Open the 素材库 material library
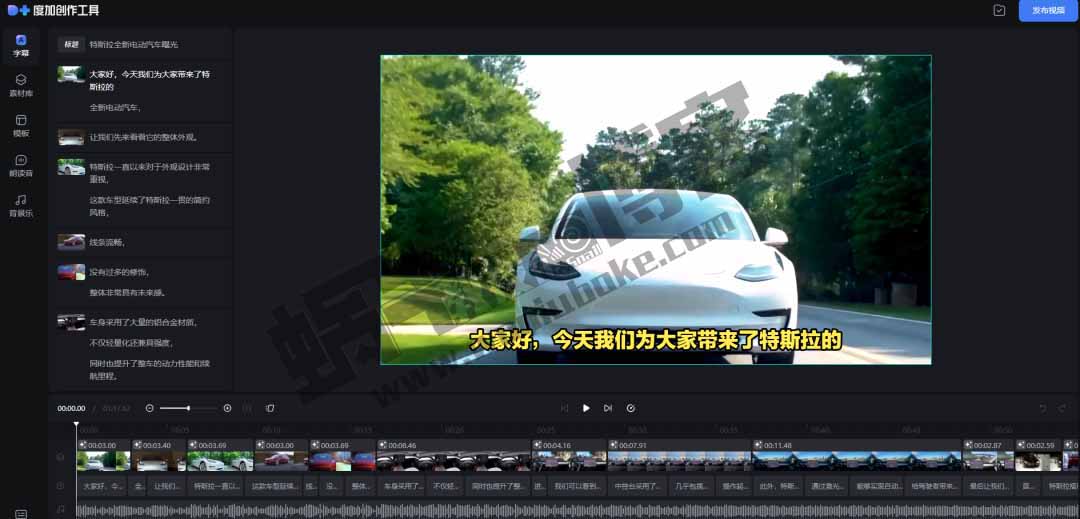Image resolution: width=1080 pixels, height=519 pixels. coord(21,85)
